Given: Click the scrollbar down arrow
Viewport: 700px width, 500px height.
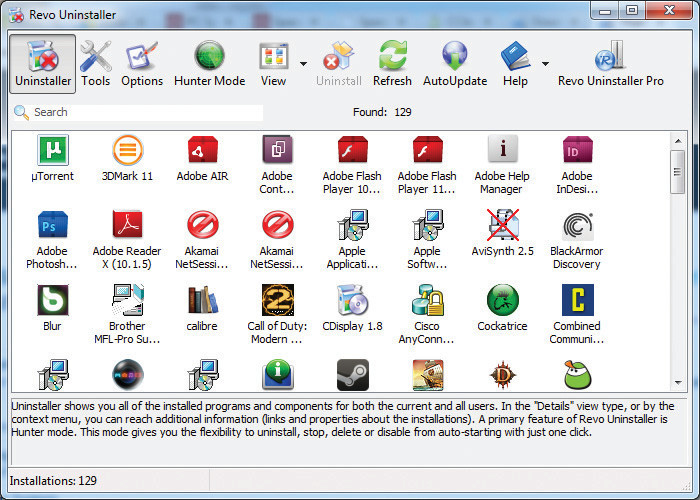Looking at the screenshot, I should point(678,383).
